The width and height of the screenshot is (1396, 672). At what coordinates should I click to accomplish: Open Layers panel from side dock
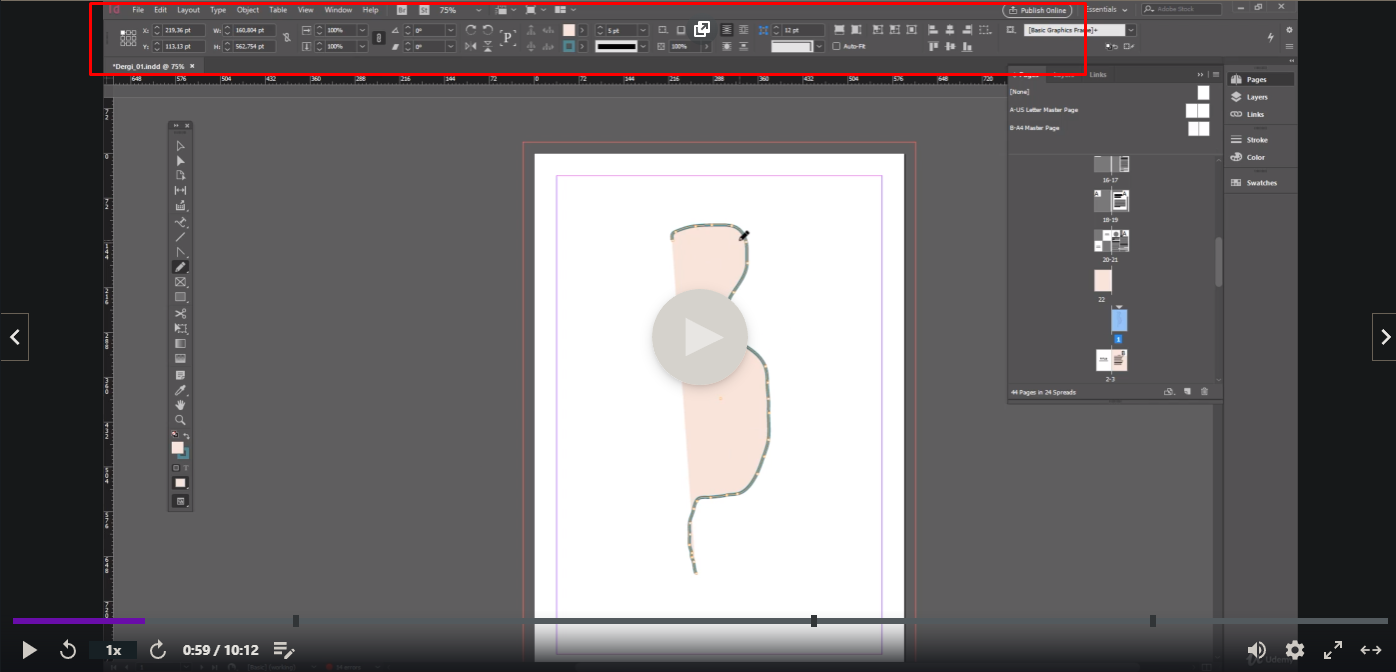click(x=1256, y=97)
